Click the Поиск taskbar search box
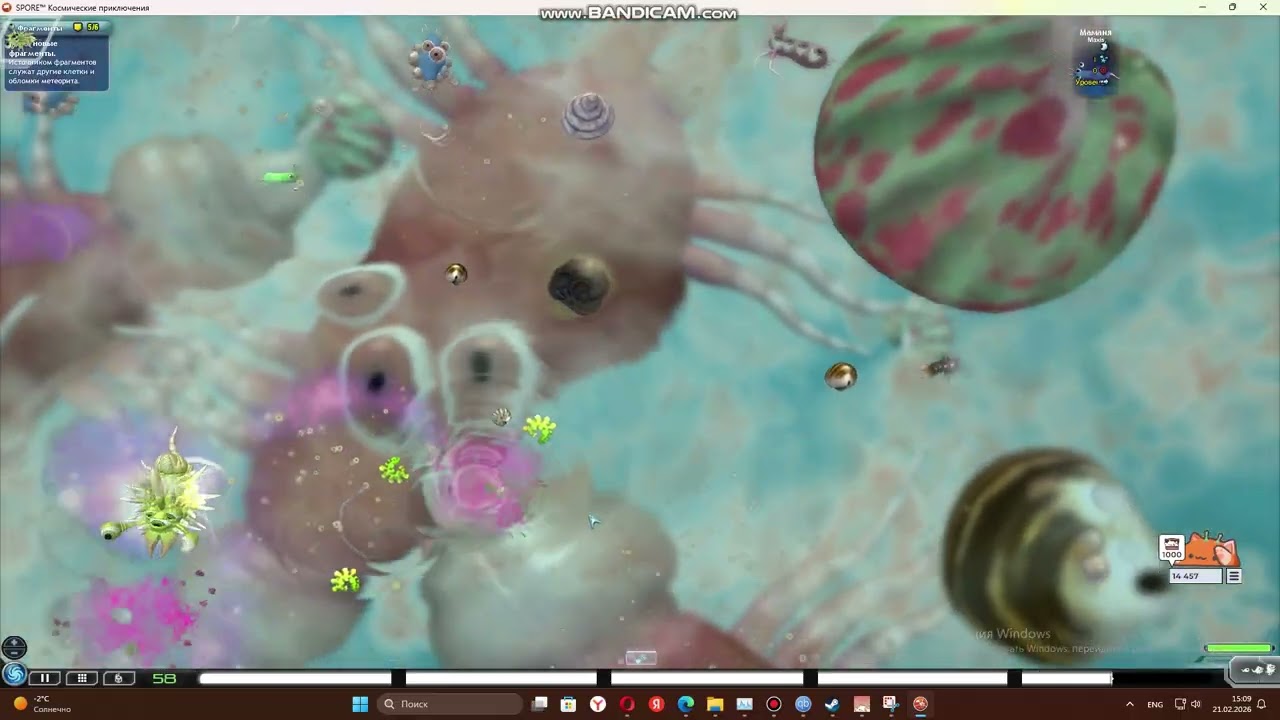The width and height of the screenshot is (1280, 720). click(450, 704)
